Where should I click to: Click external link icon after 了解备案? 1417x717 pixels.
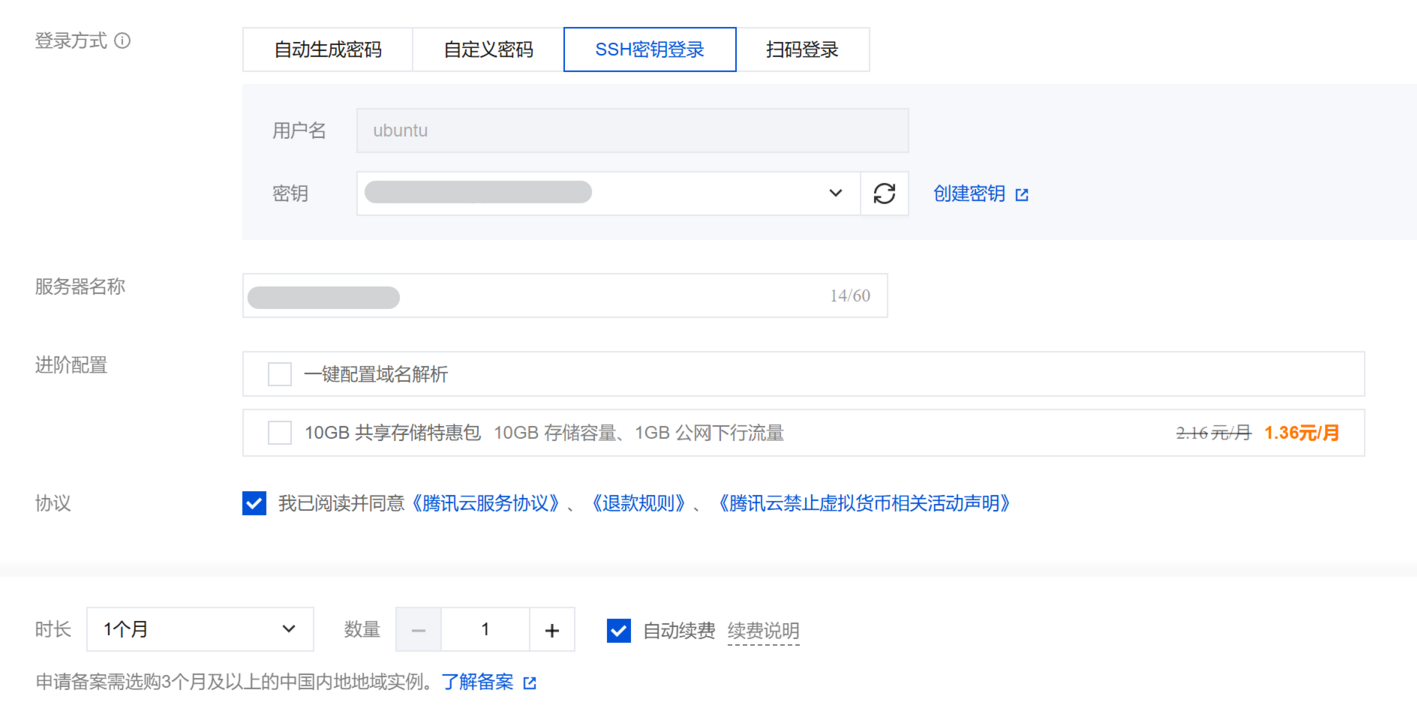530,683
